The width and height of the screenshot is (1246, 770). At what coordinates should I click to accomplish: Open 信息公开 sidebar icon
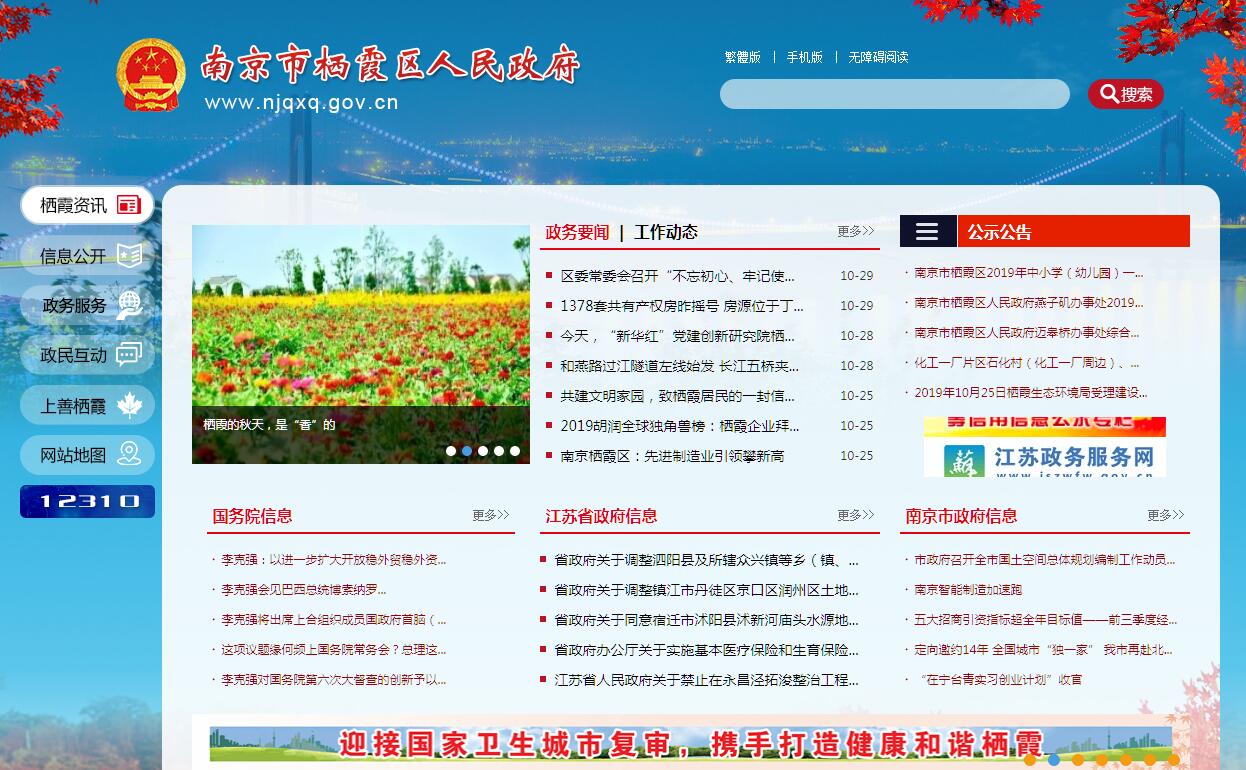(129, 255)
